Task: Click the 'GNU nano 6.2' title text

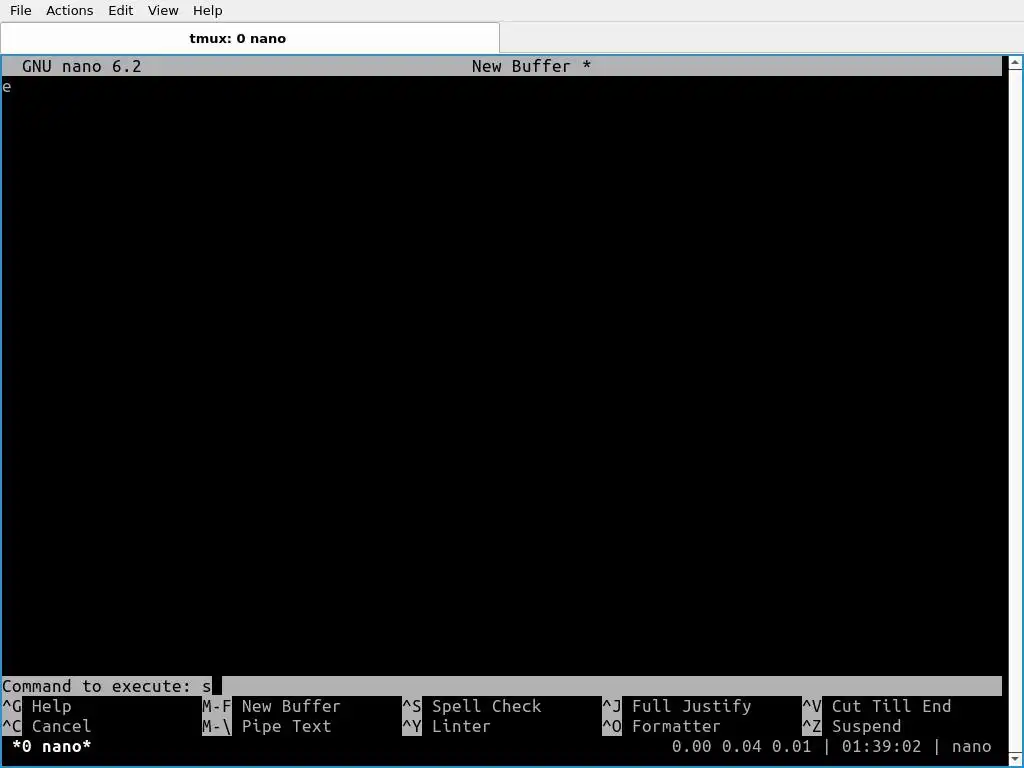Action: pyautogui.click(x=82, y=66)
